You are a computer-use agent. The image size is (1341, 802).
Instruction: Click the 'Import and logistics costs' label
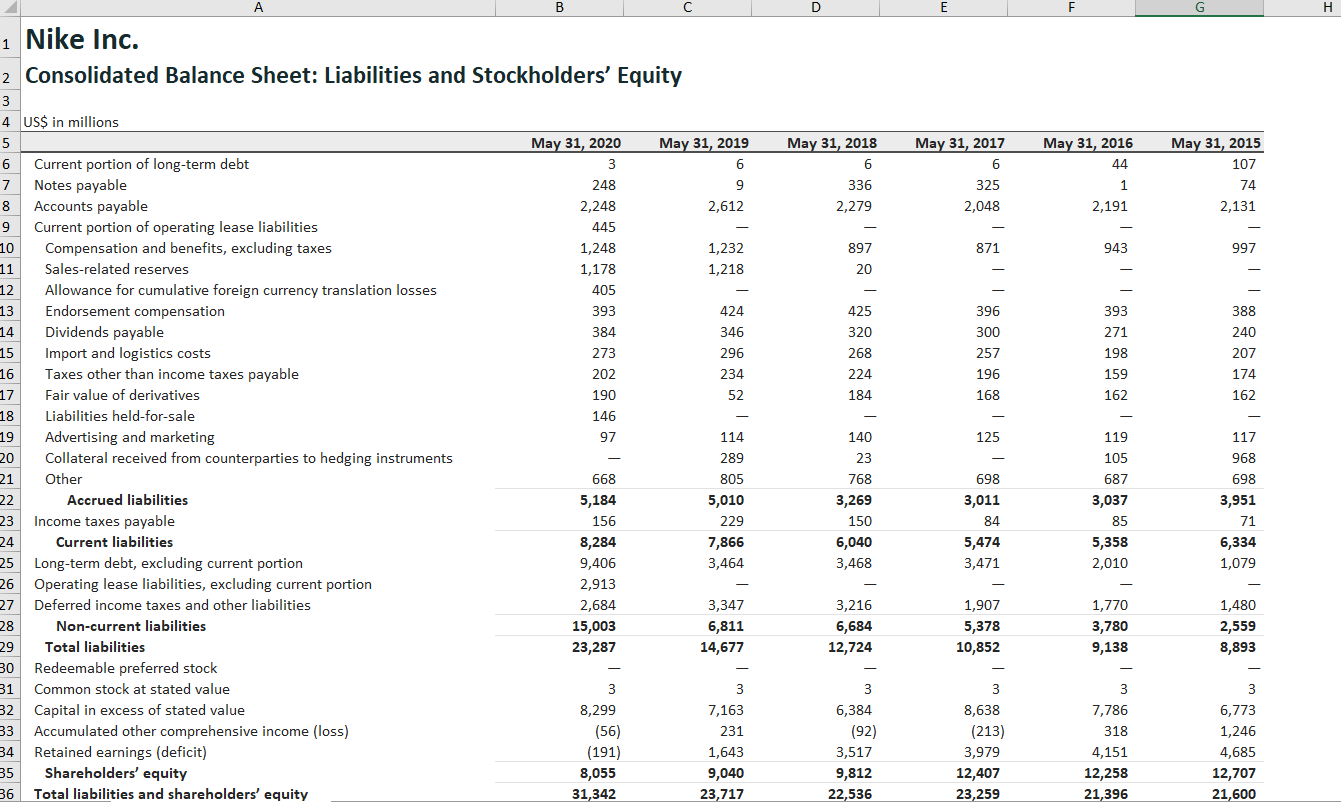click(x=128, y=353)
